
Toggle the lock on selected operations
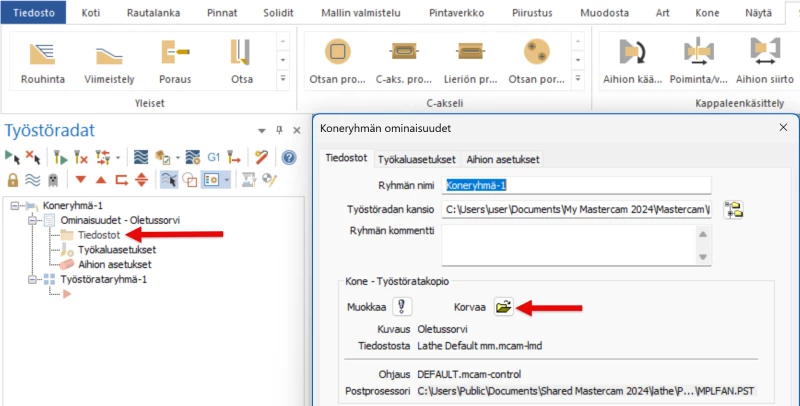[13, 179]
